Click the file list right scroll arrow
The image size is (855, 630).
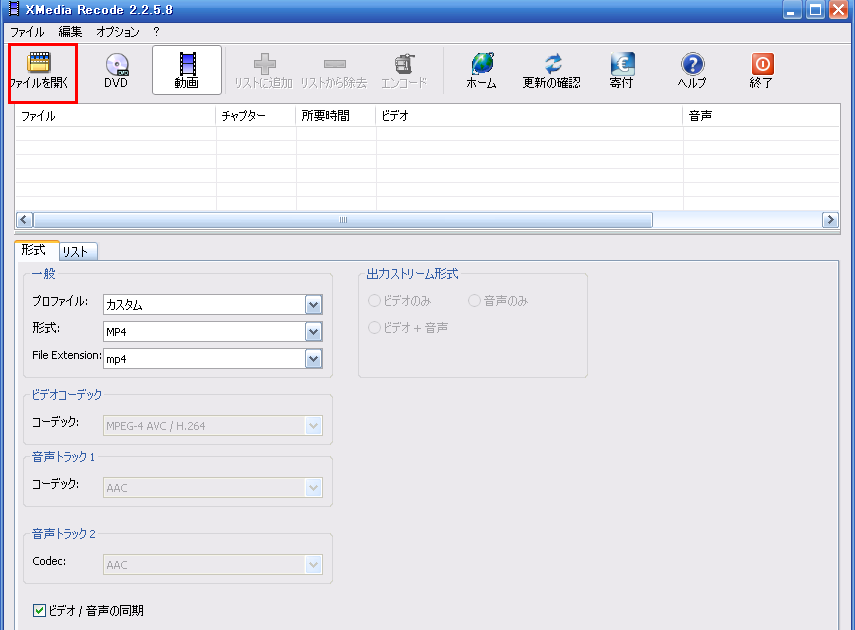point(830,220)
